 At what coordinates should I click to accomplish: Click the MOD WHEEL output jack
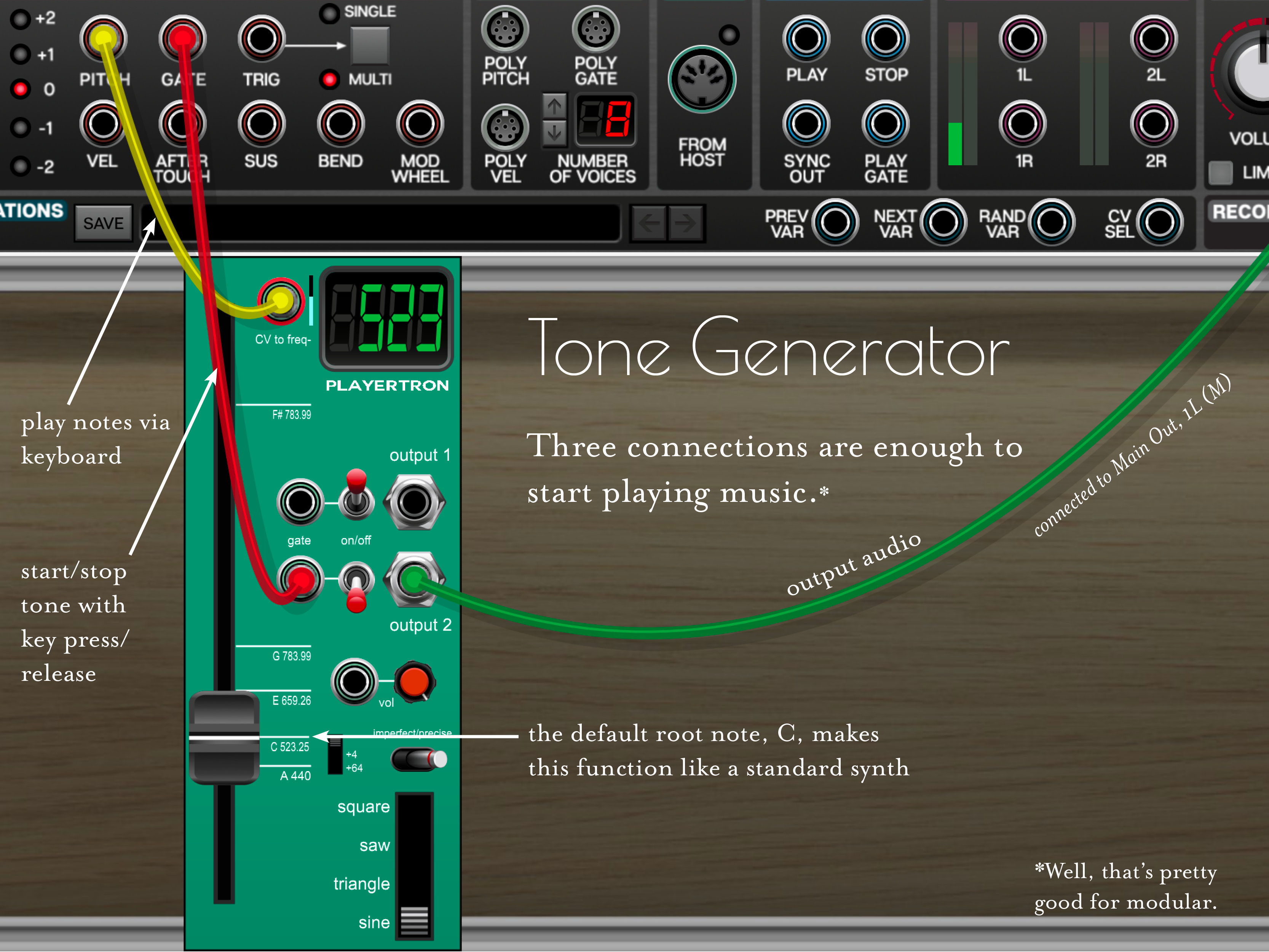pyautogui.click(x=419, y=124)
